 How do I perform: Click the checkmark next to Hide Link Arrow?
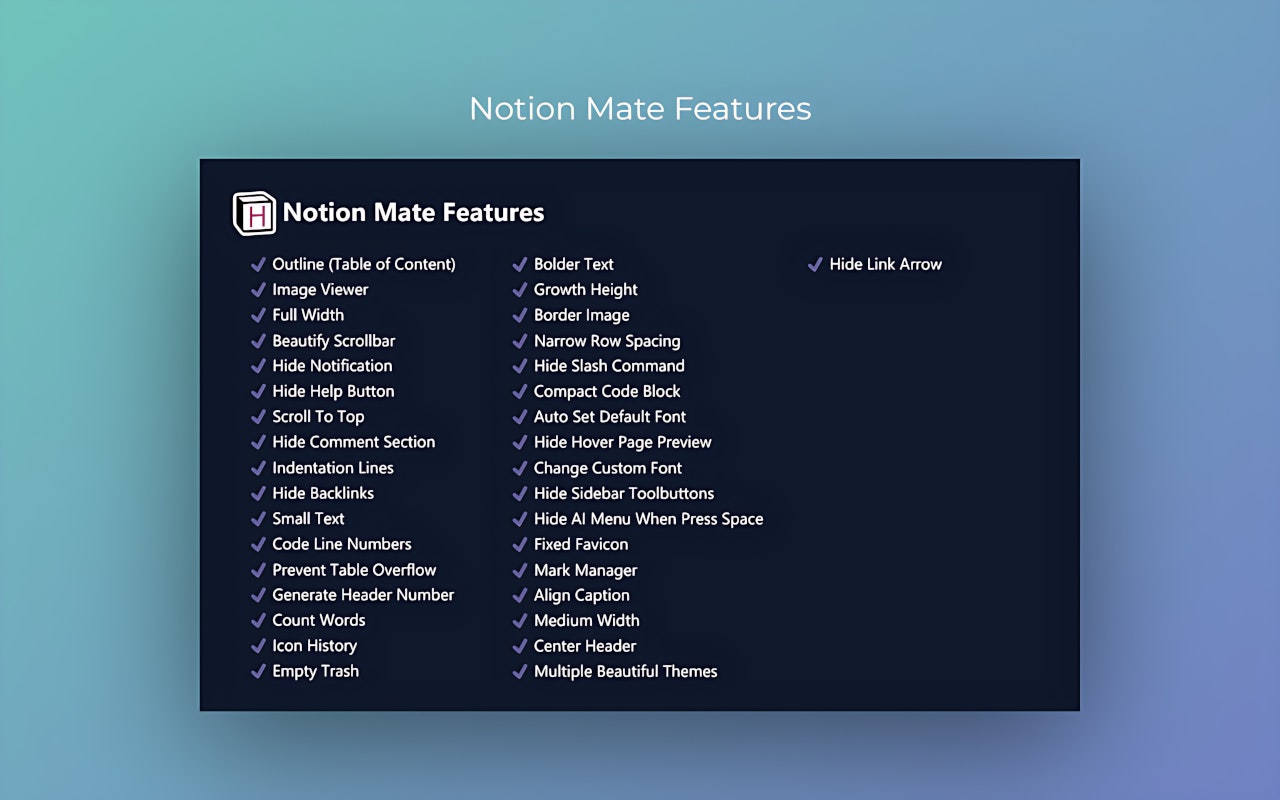pos(816,264)
